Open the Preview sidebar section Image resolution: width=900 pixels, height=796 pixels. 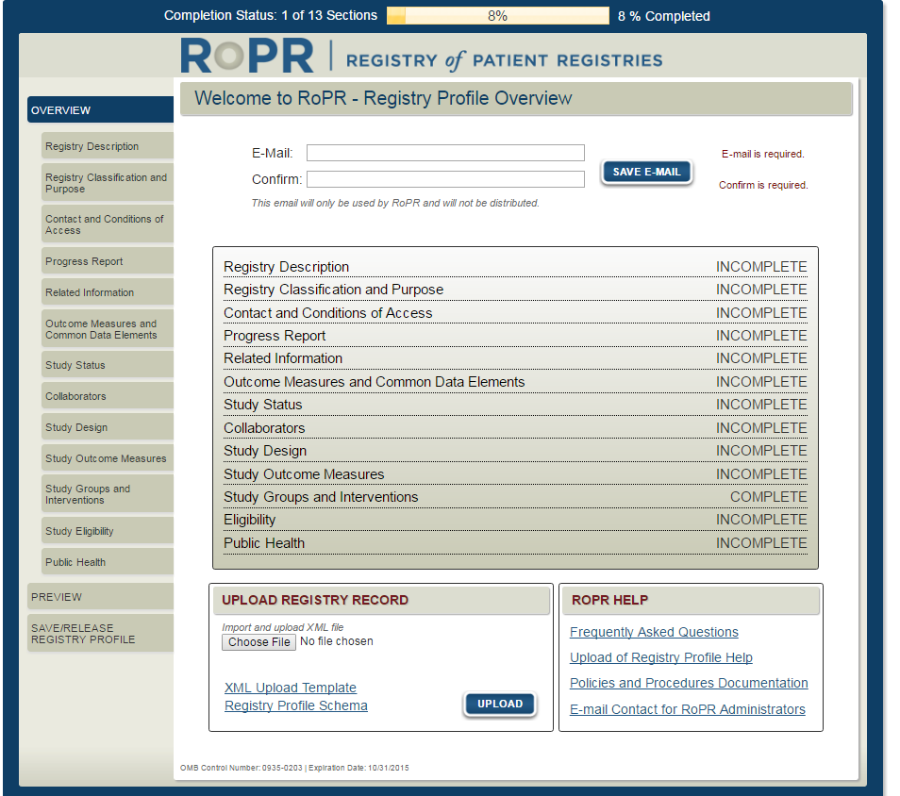coord(100,597)
